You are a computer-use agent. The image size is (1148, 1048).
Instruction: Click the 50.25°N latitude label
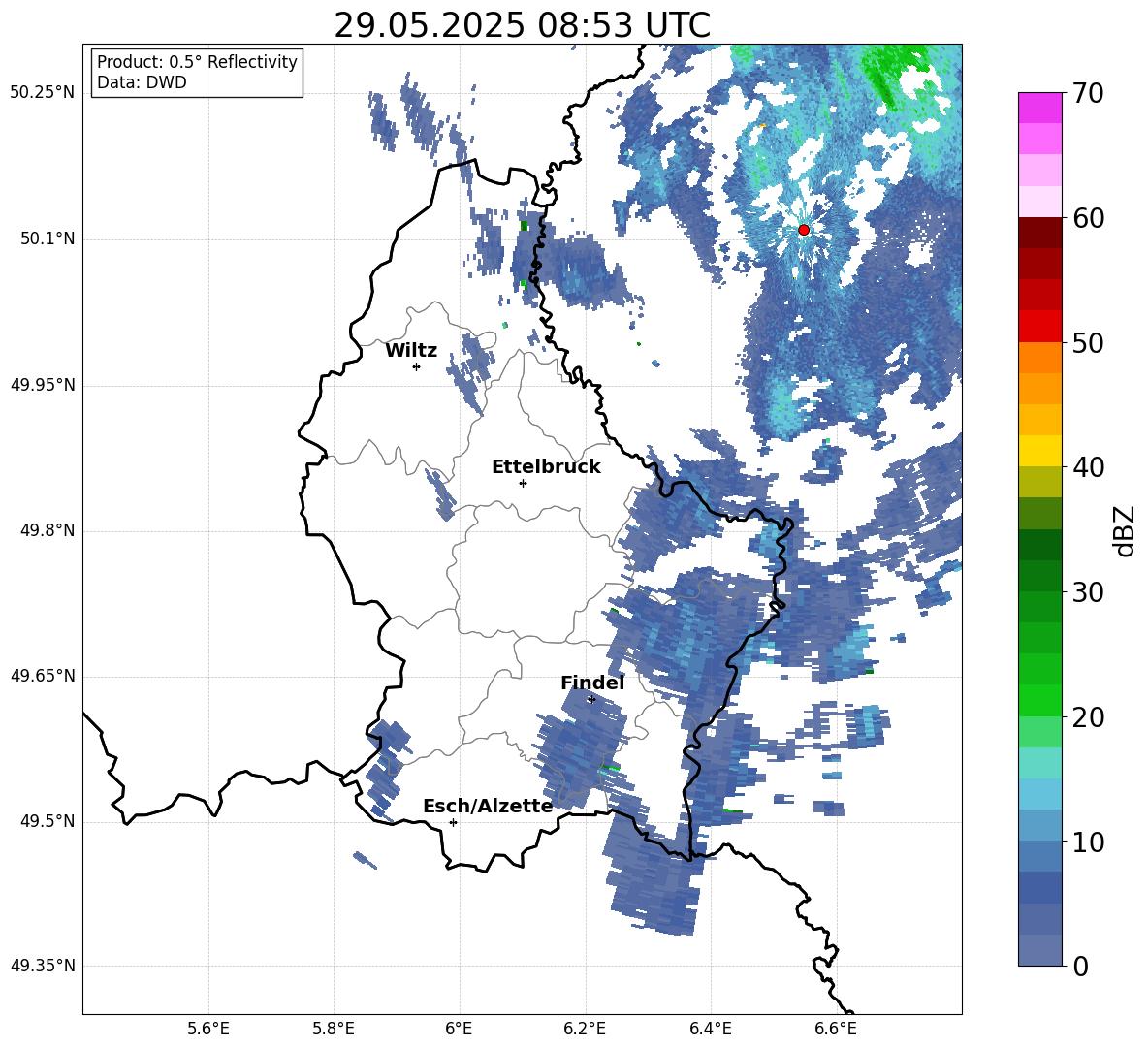[43, 93]
